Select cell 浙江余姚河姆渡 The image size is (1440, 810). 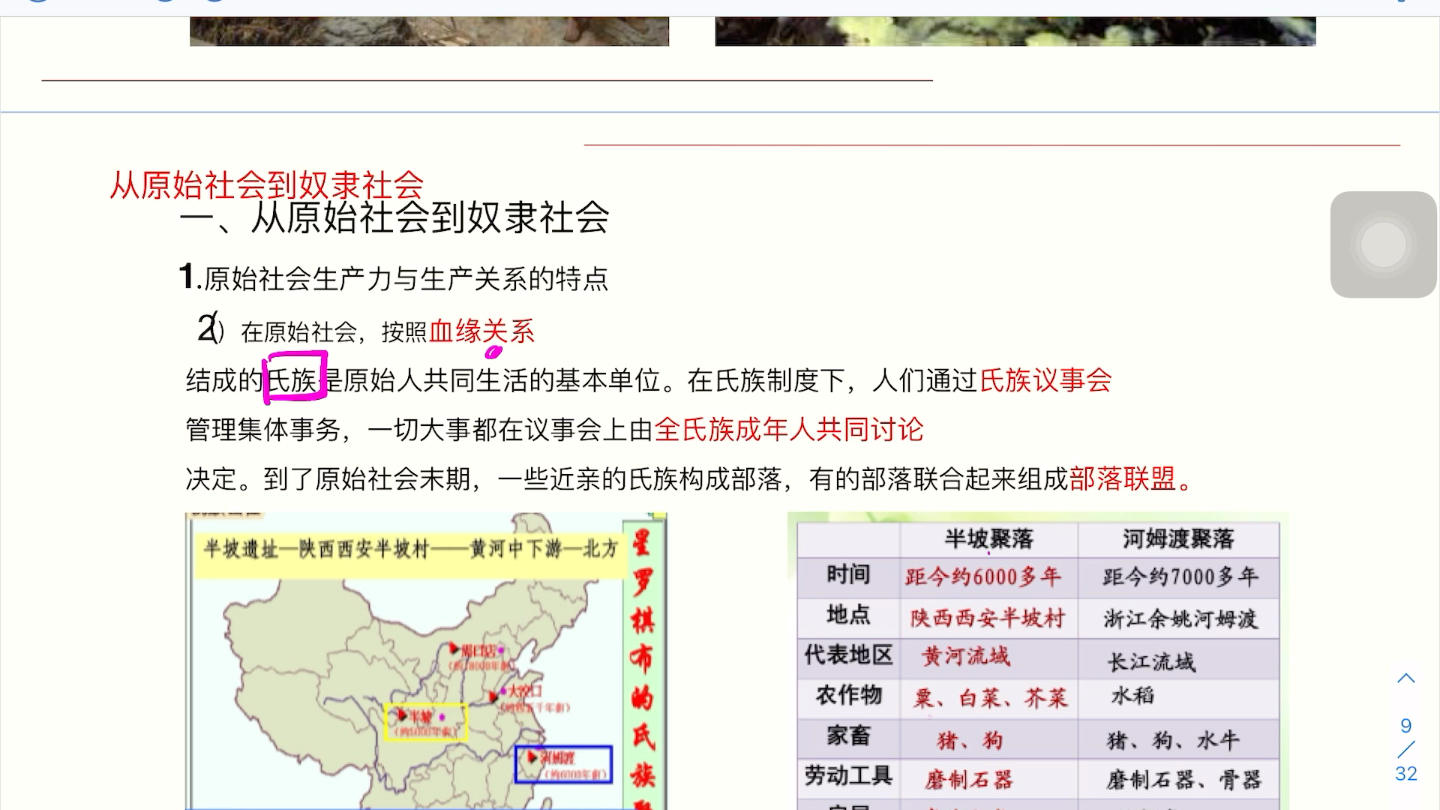click(x=1181, y=619)
